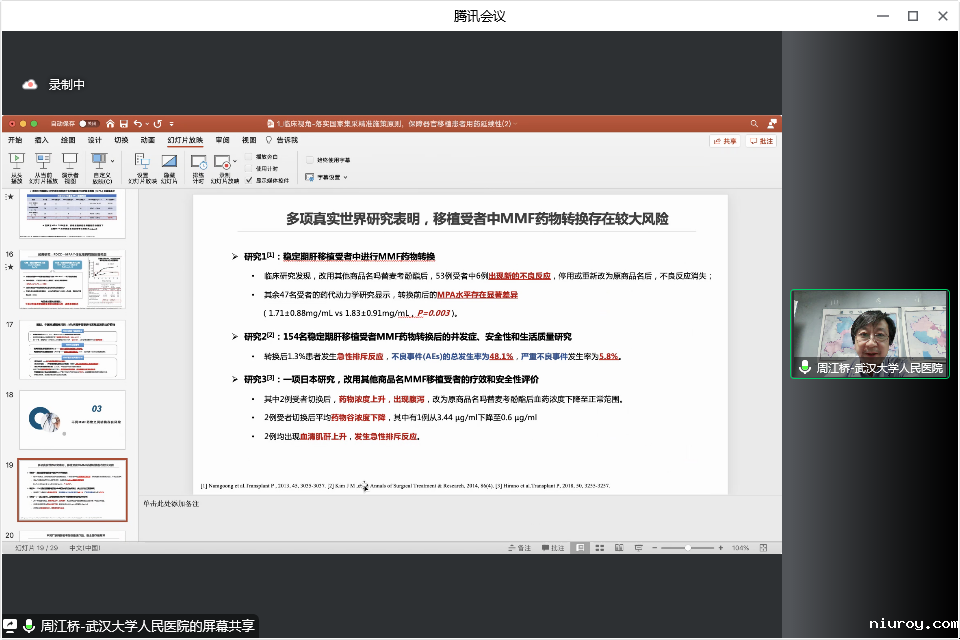960x640 pixels.
Task: Enable the Use Timings checkbox
Action: (249, 169)
